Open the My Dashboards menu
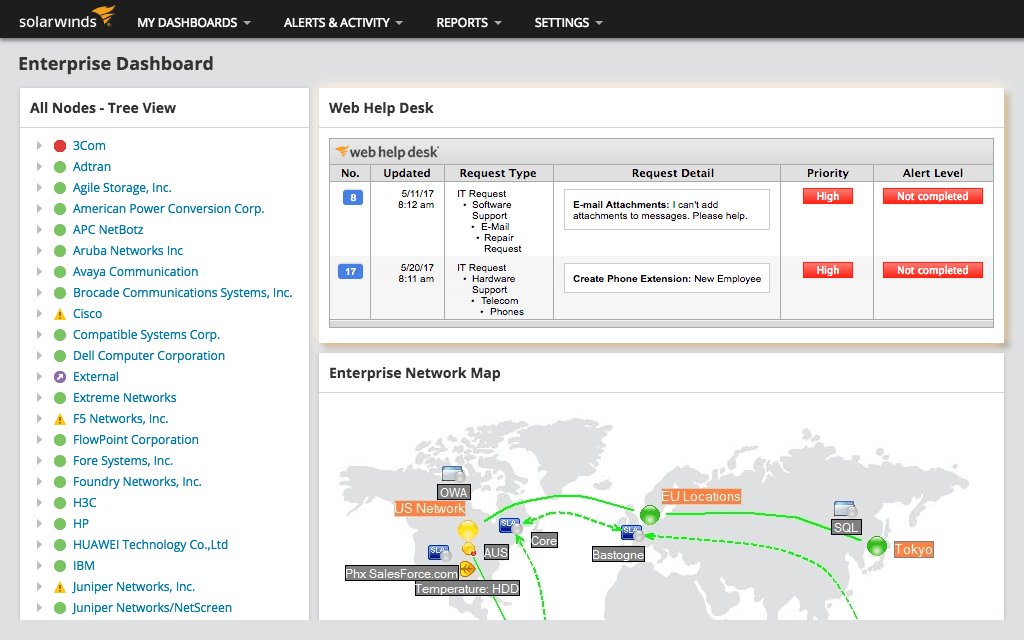Screen dimensions: 1024x640 [x=193, y=22]
